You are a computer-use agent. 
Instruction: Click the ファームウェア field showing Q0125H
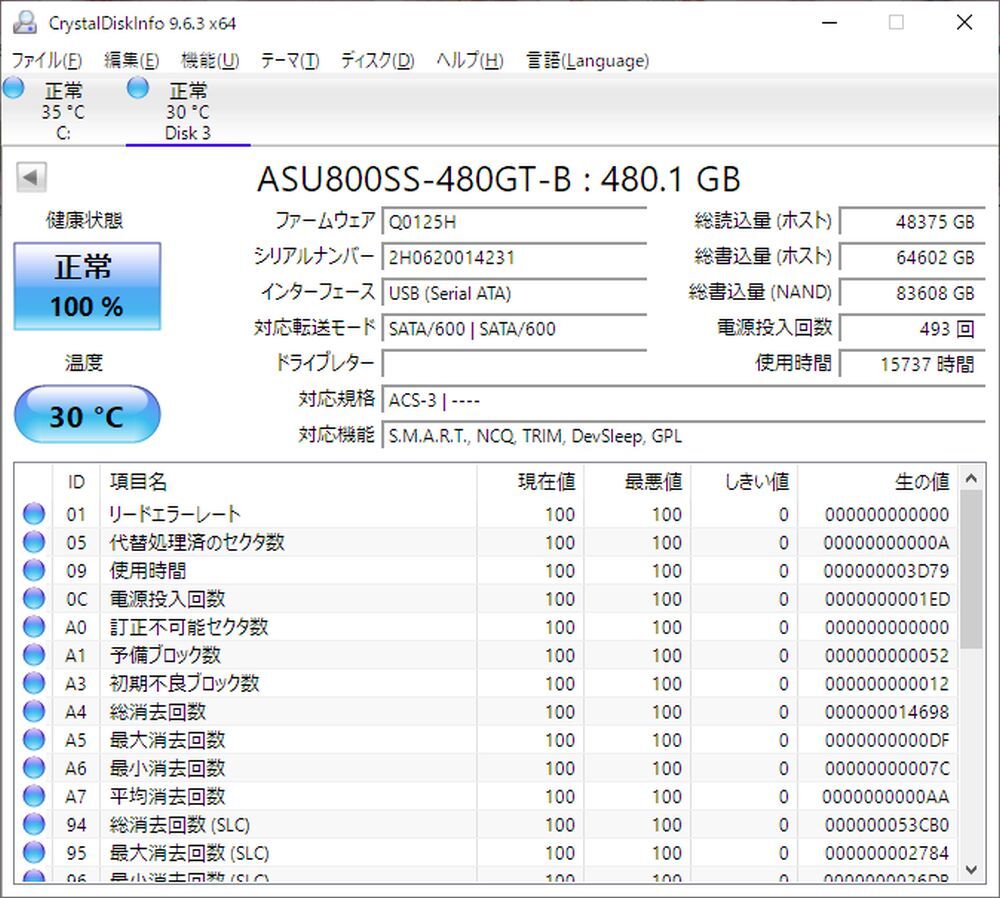[514, 222]
